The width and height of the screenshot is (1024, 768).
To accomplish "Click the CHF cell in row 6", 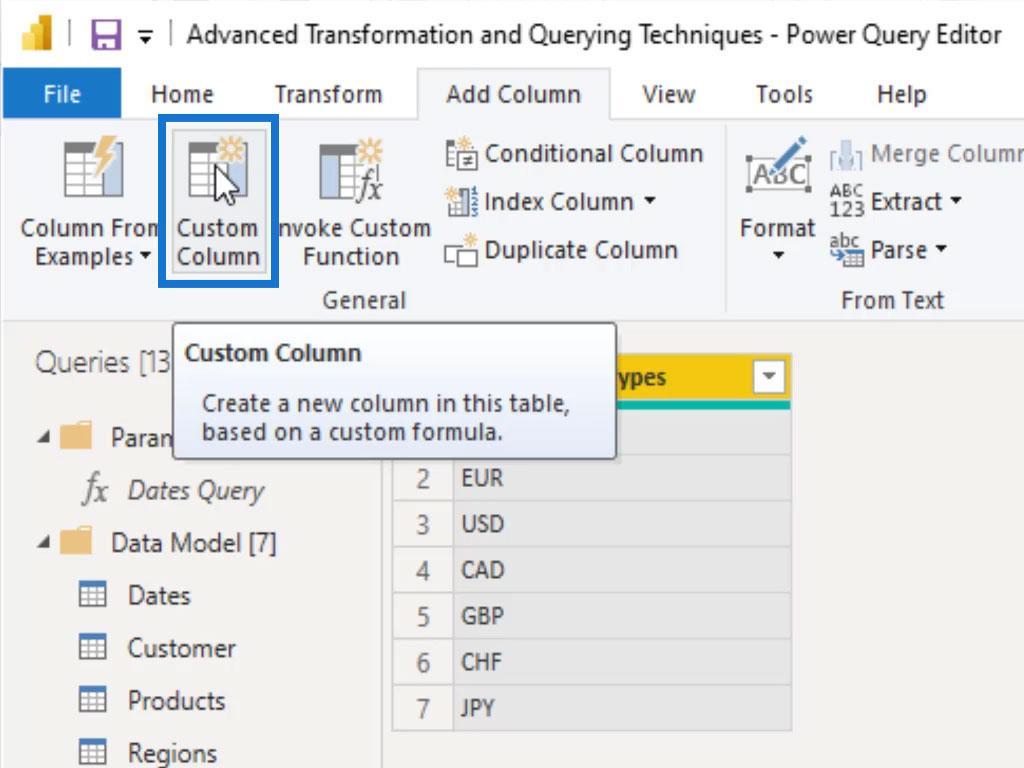I will point(622,662).
